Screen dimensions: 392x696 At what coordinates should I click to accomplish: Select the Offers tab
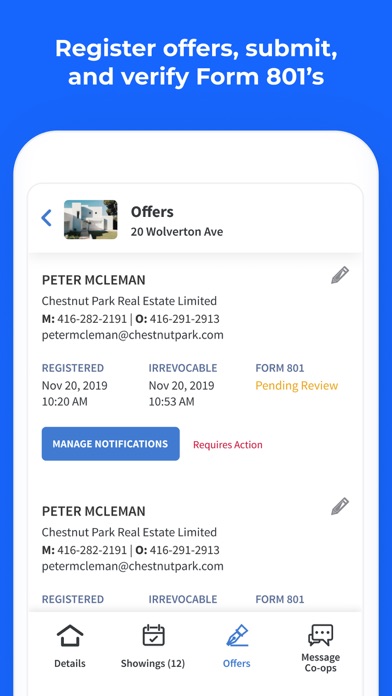pos(237,646)
